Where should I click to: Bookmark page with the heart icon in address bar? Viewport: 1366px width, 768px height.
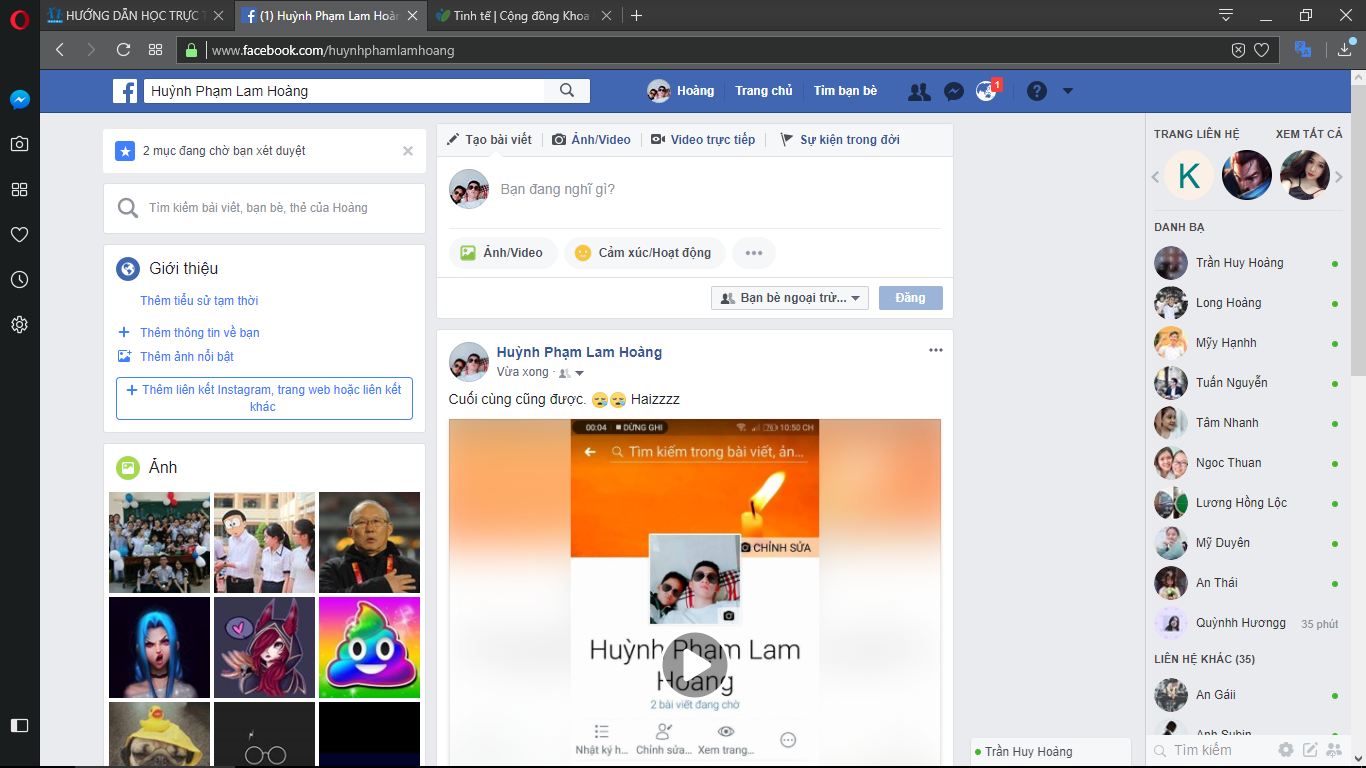(x=1262, y=50)
